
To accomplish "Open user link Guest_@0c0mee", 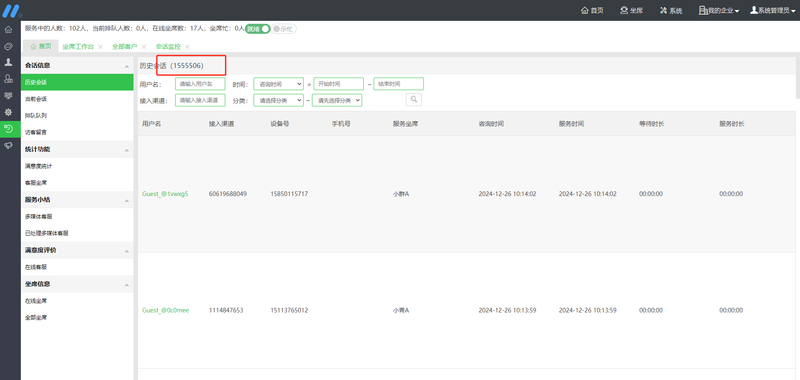I will 165,310.
